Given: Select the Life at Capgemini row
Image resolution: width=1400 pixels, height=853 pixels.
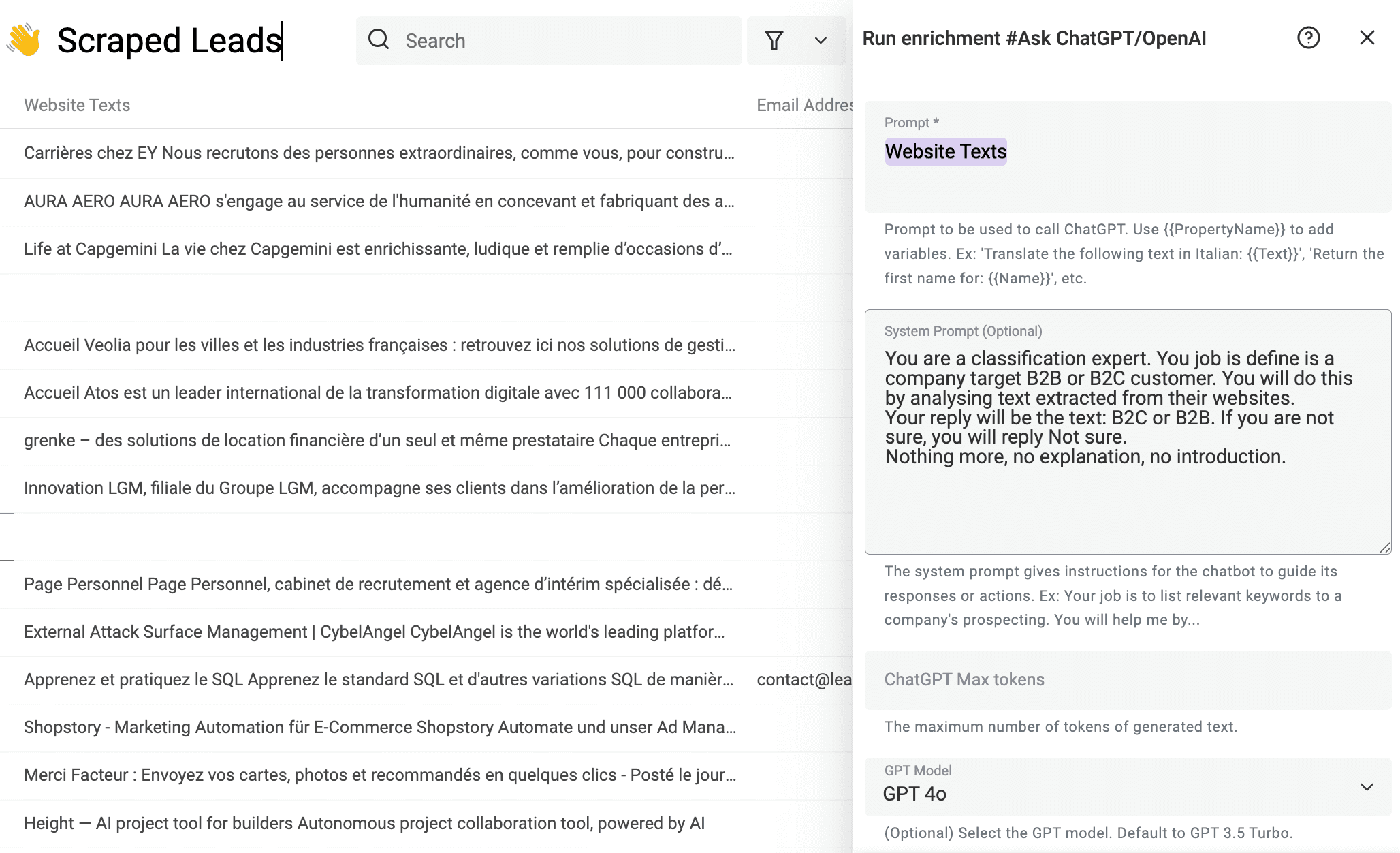Looking at the screenshot, I should [379, 249].
